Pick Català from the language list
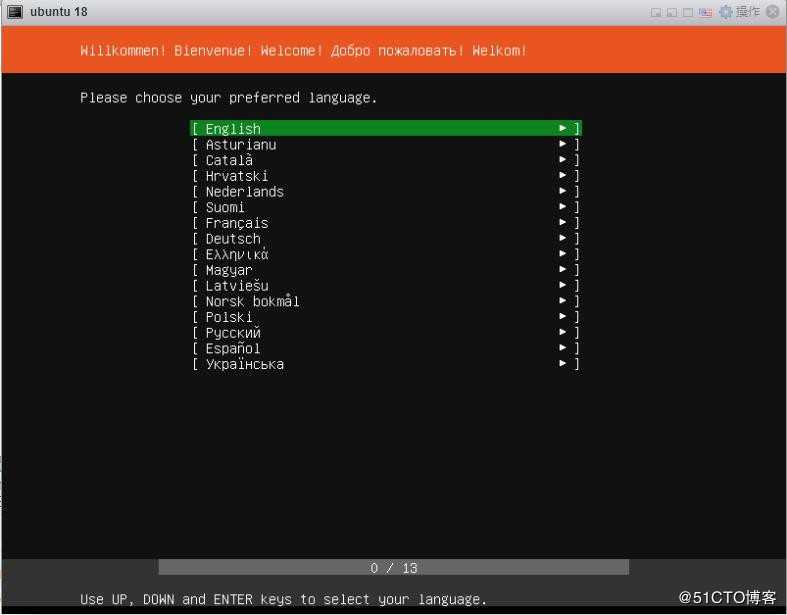 pyautogui.click(x=385, y=160)
